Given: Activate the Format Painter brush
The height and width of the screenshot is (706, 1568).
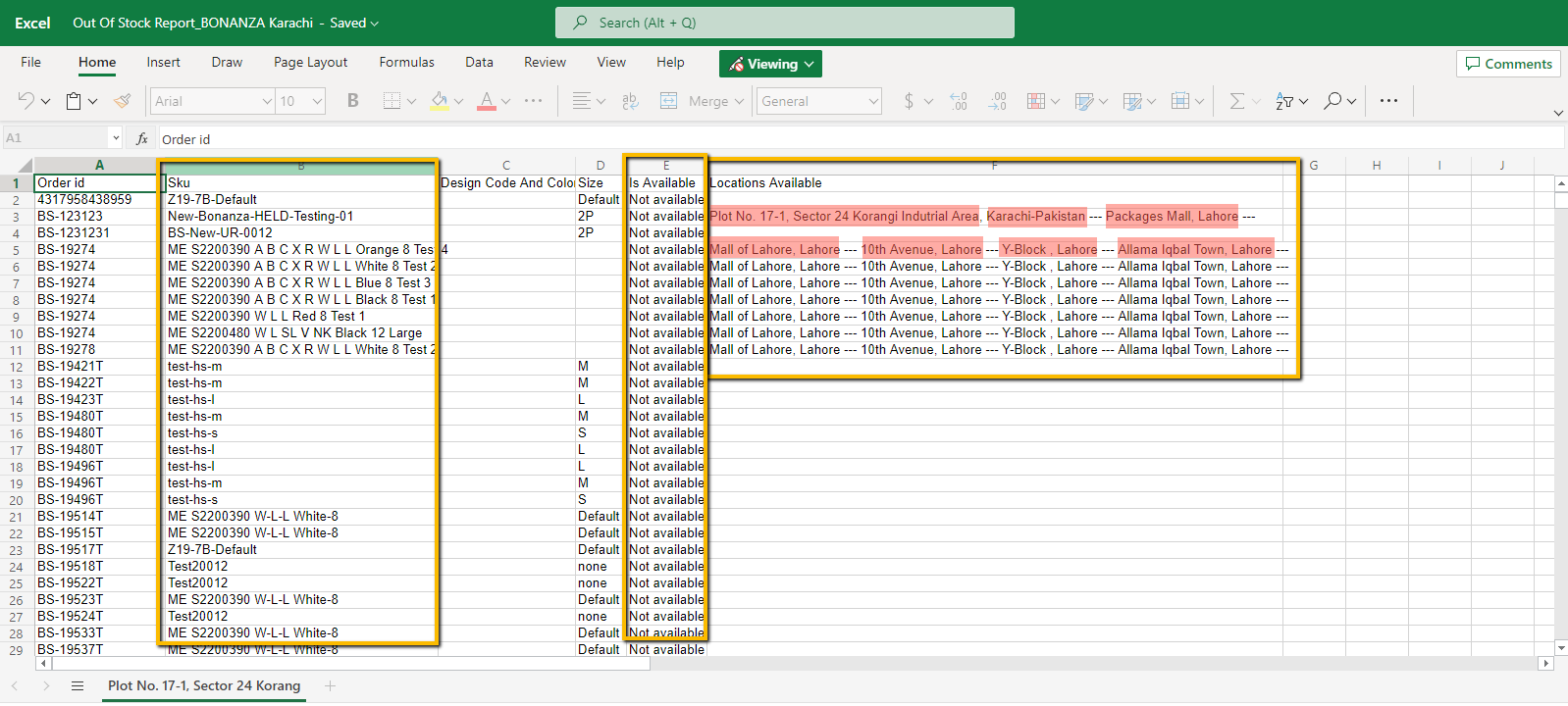Looking at the screenshot, I should (x=123, y=101).
